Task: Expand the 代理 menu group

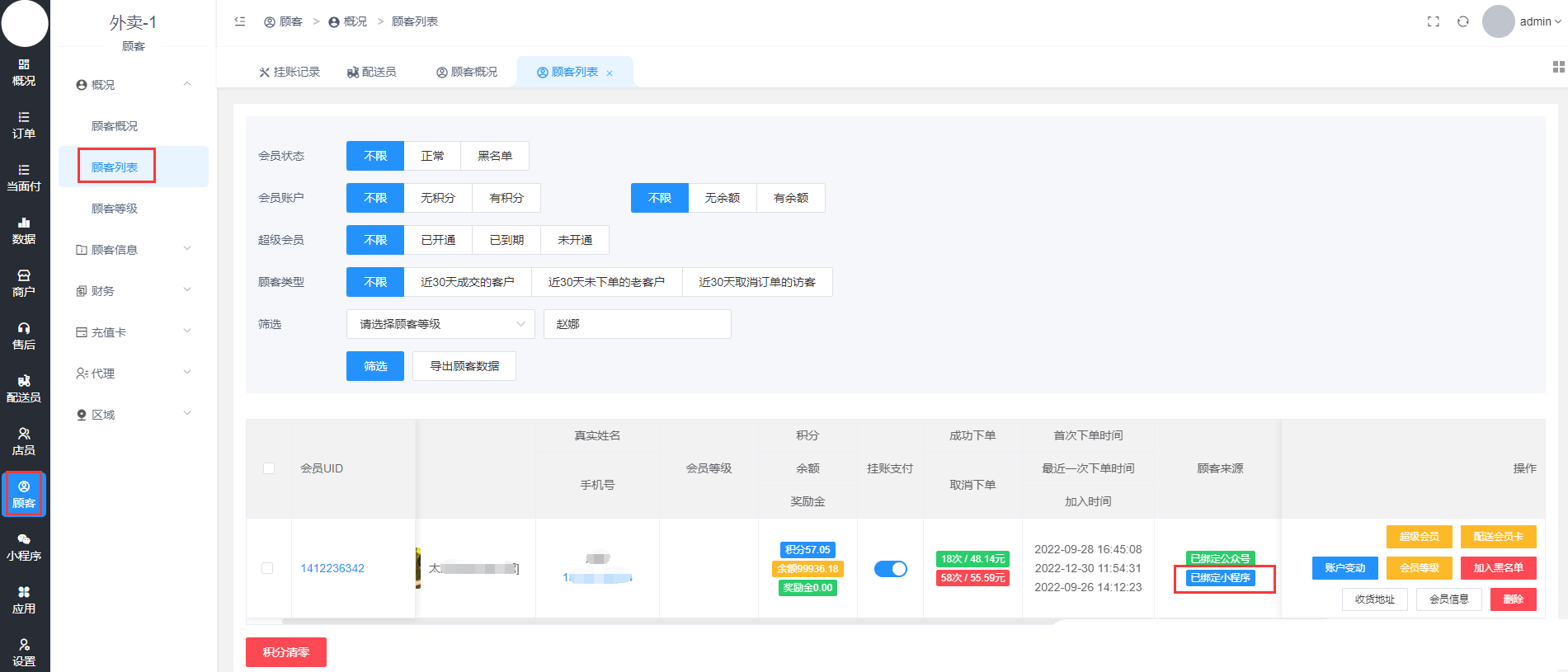Action: pos(134,374)
